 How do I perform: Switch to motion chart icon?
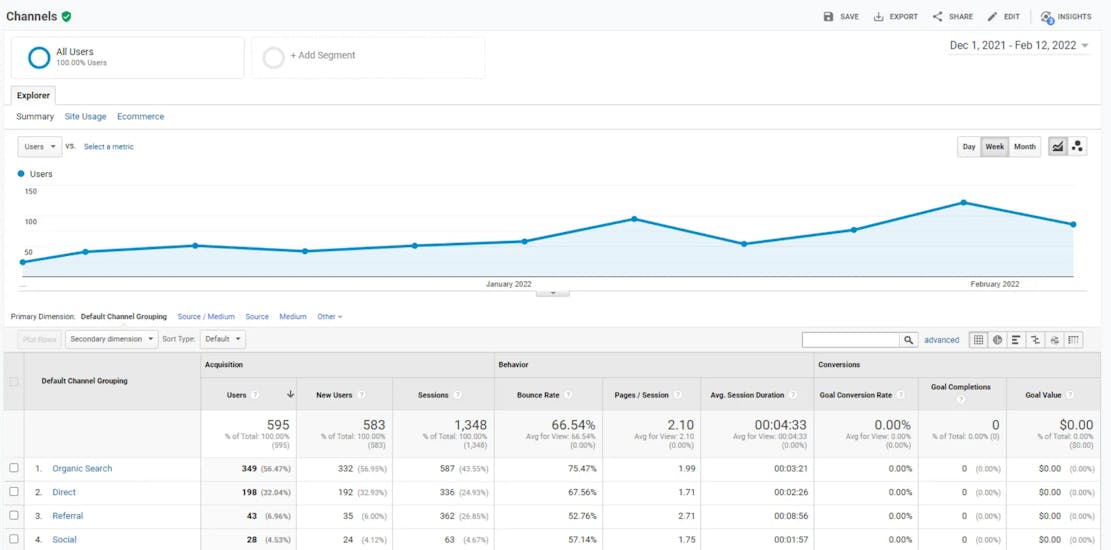(1077, 147)
